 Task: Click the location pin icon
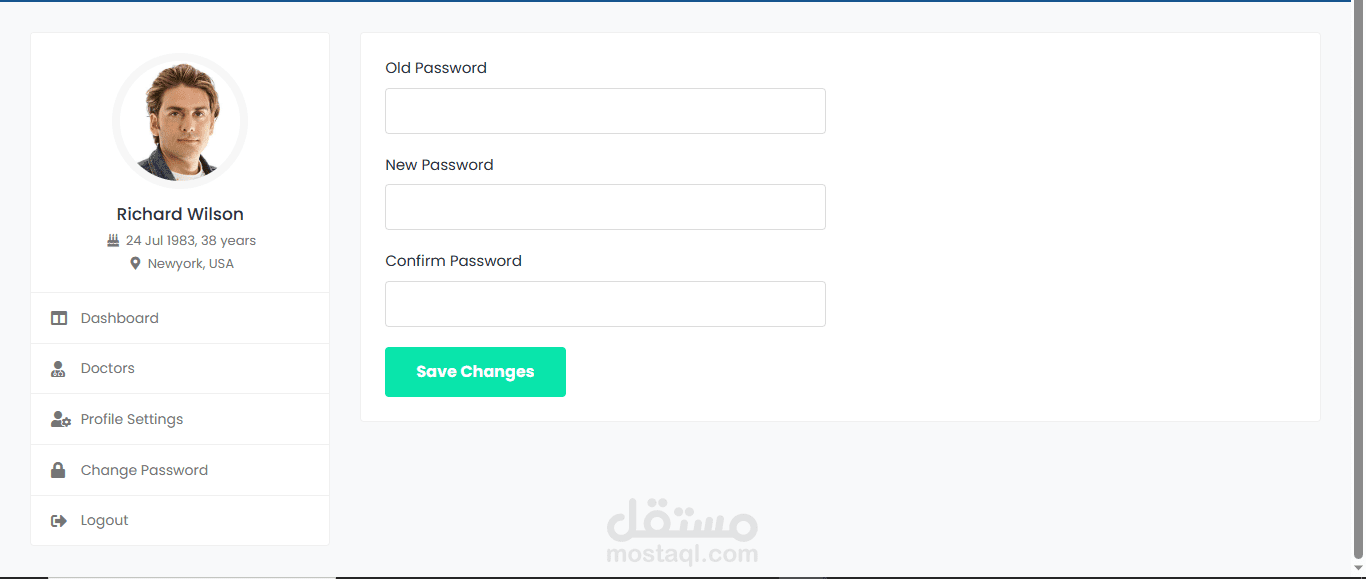tap(135, 264)
